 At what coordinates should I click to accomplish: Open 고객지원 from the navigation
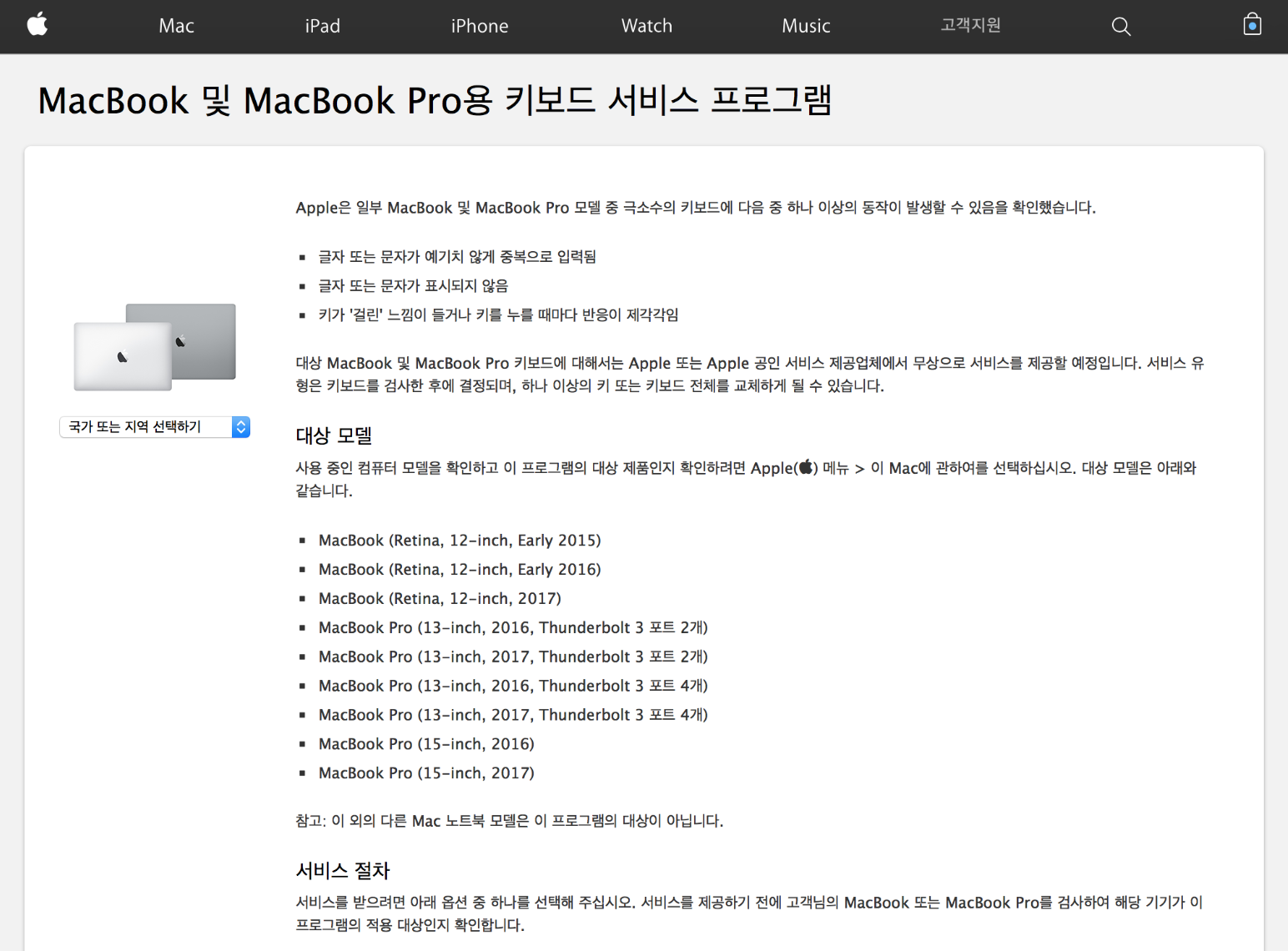point(969,26)
